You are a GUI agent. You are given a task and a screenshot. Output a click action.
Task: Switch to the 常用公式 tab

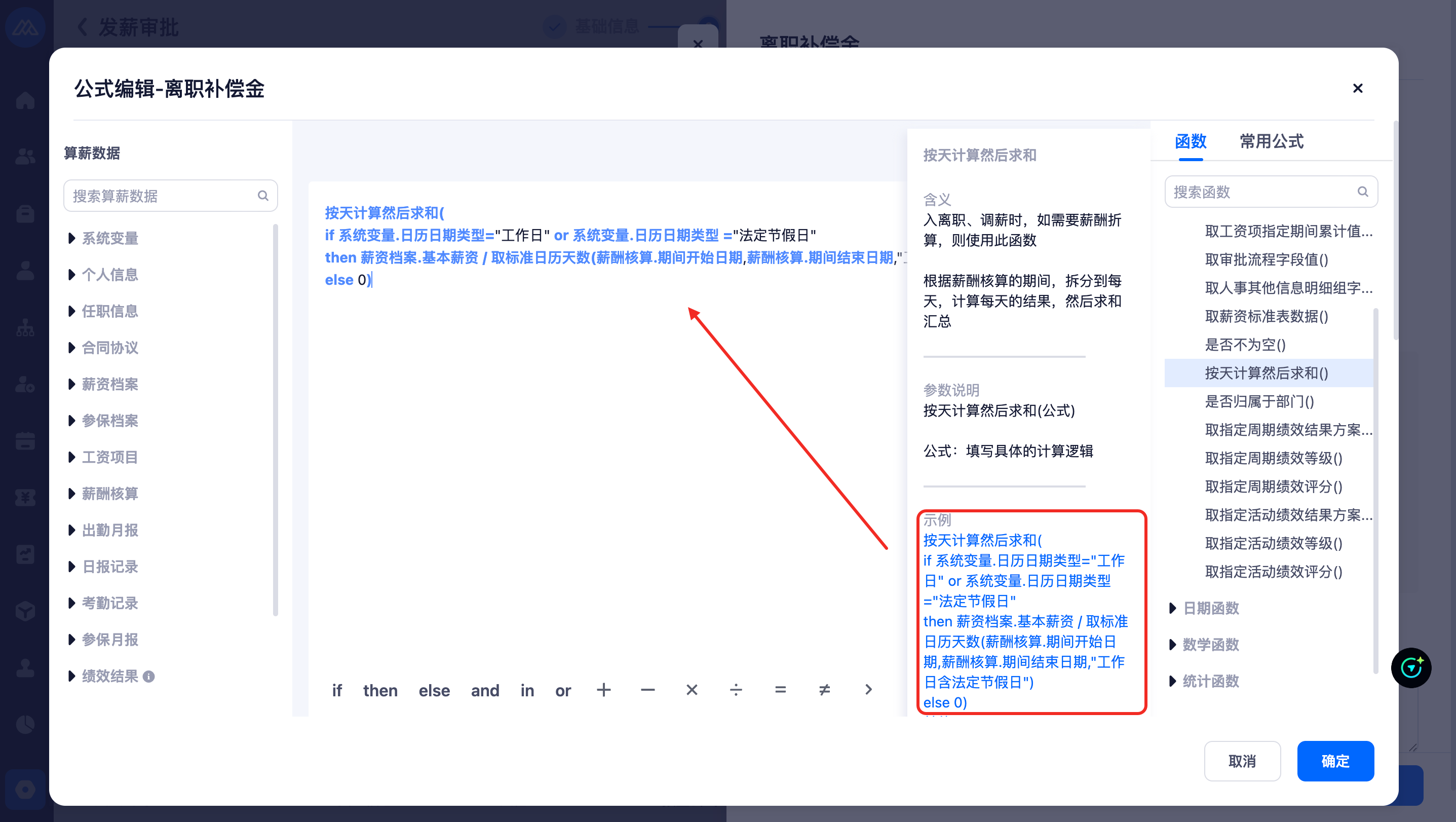tap(1271, 141)
